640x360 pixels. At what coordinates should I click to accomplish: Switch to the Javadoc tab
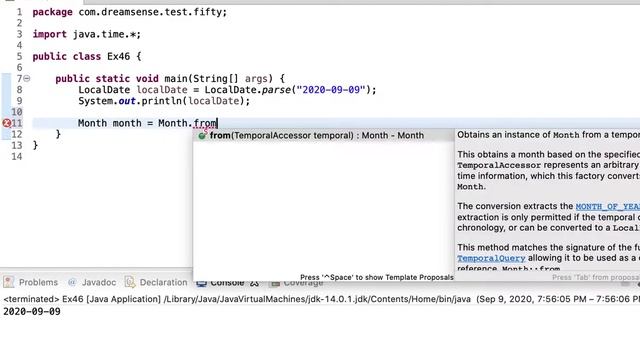[92, 282]
